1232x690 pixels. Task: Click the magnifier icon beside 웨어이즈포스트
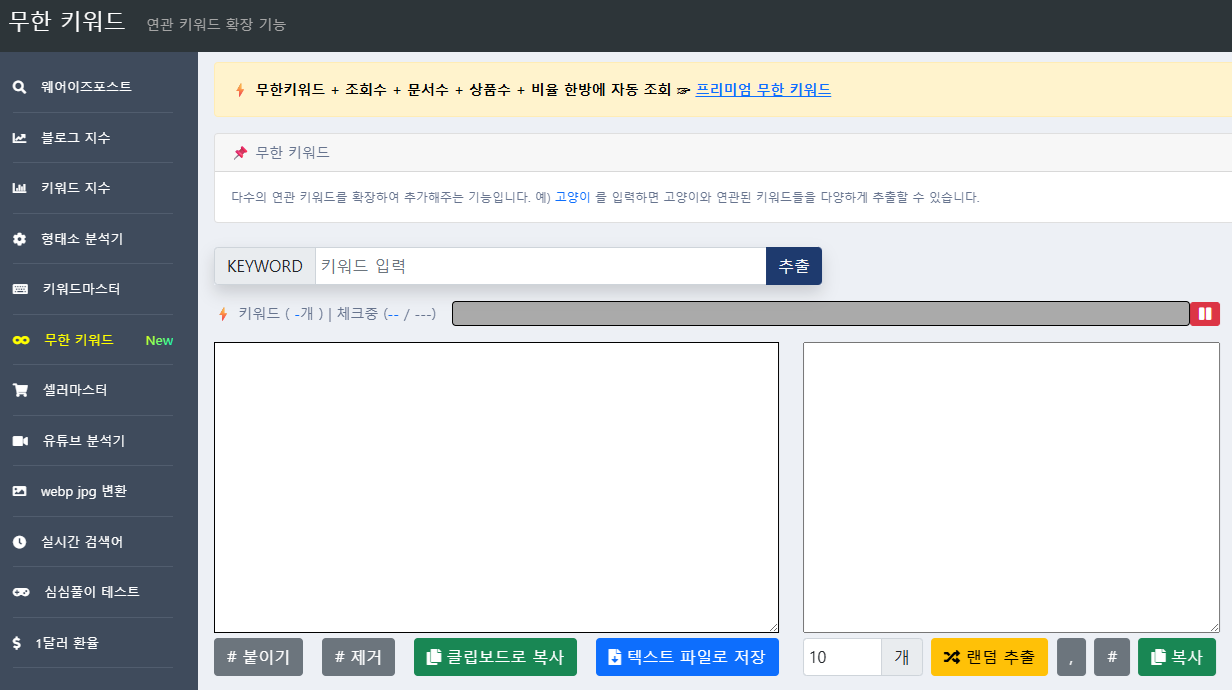(x=19, y=87)
